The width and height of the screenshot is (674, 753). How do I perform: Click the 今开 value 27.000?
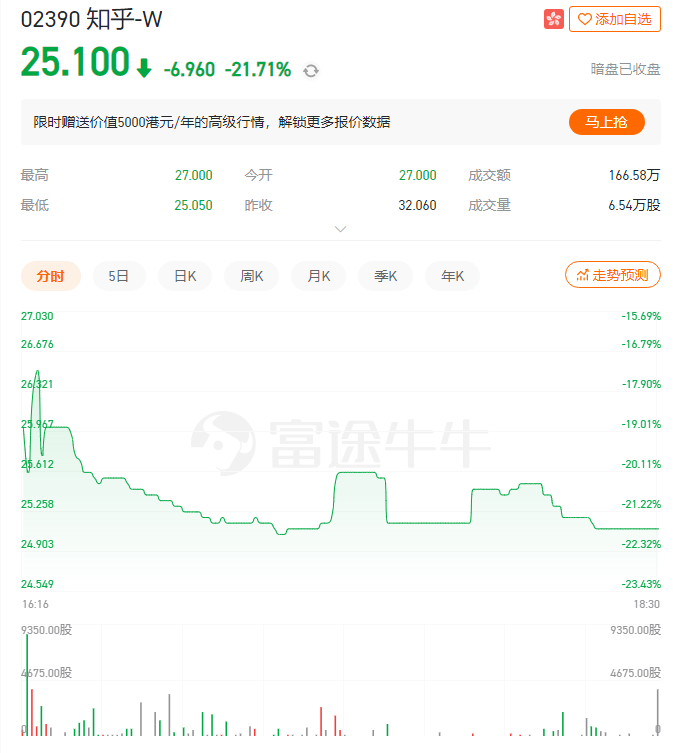click(417, 175)
